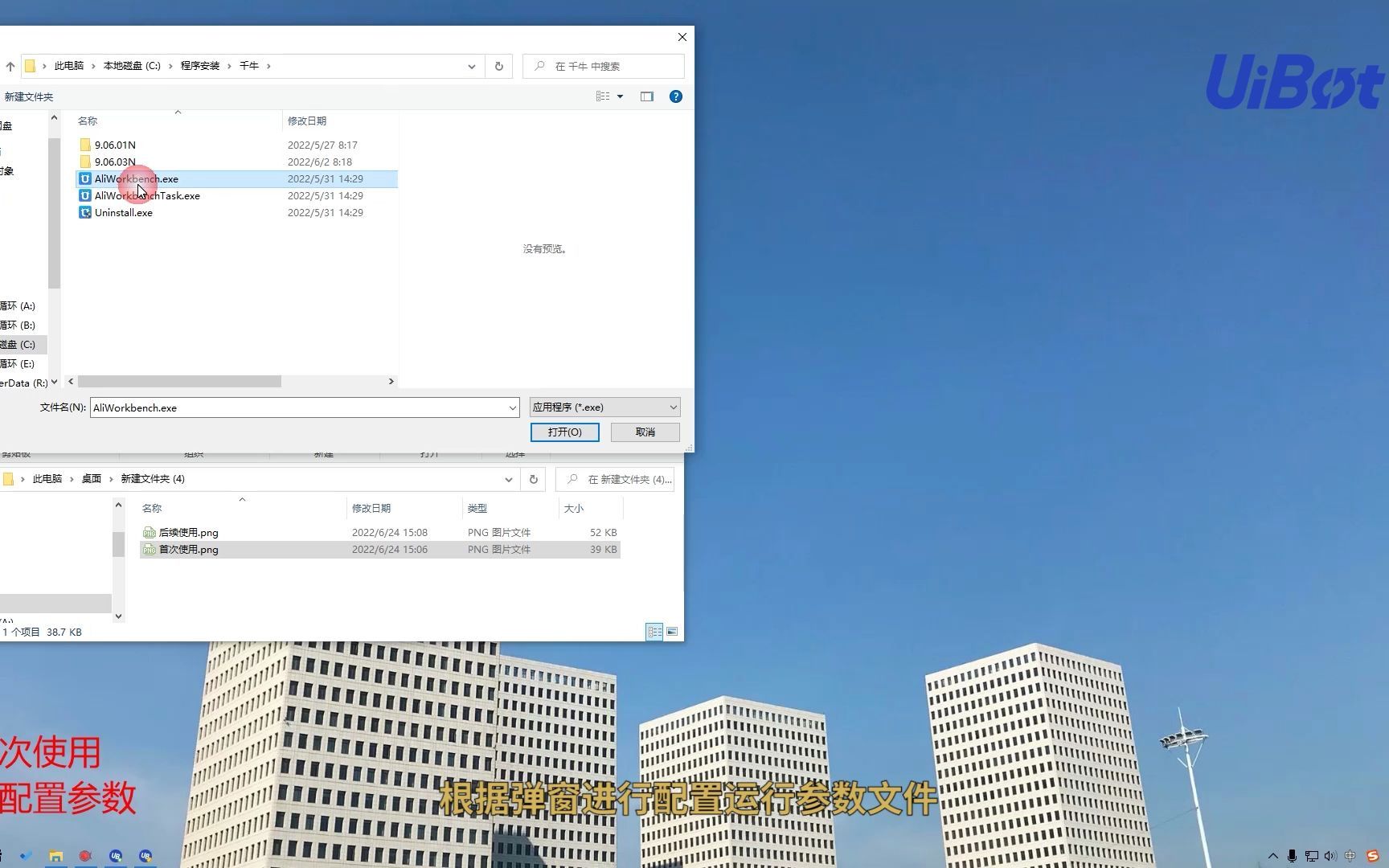Select drive (R:) in dialog sidebar
This screenshot has height=868, width=1389.
coord(24,383)
